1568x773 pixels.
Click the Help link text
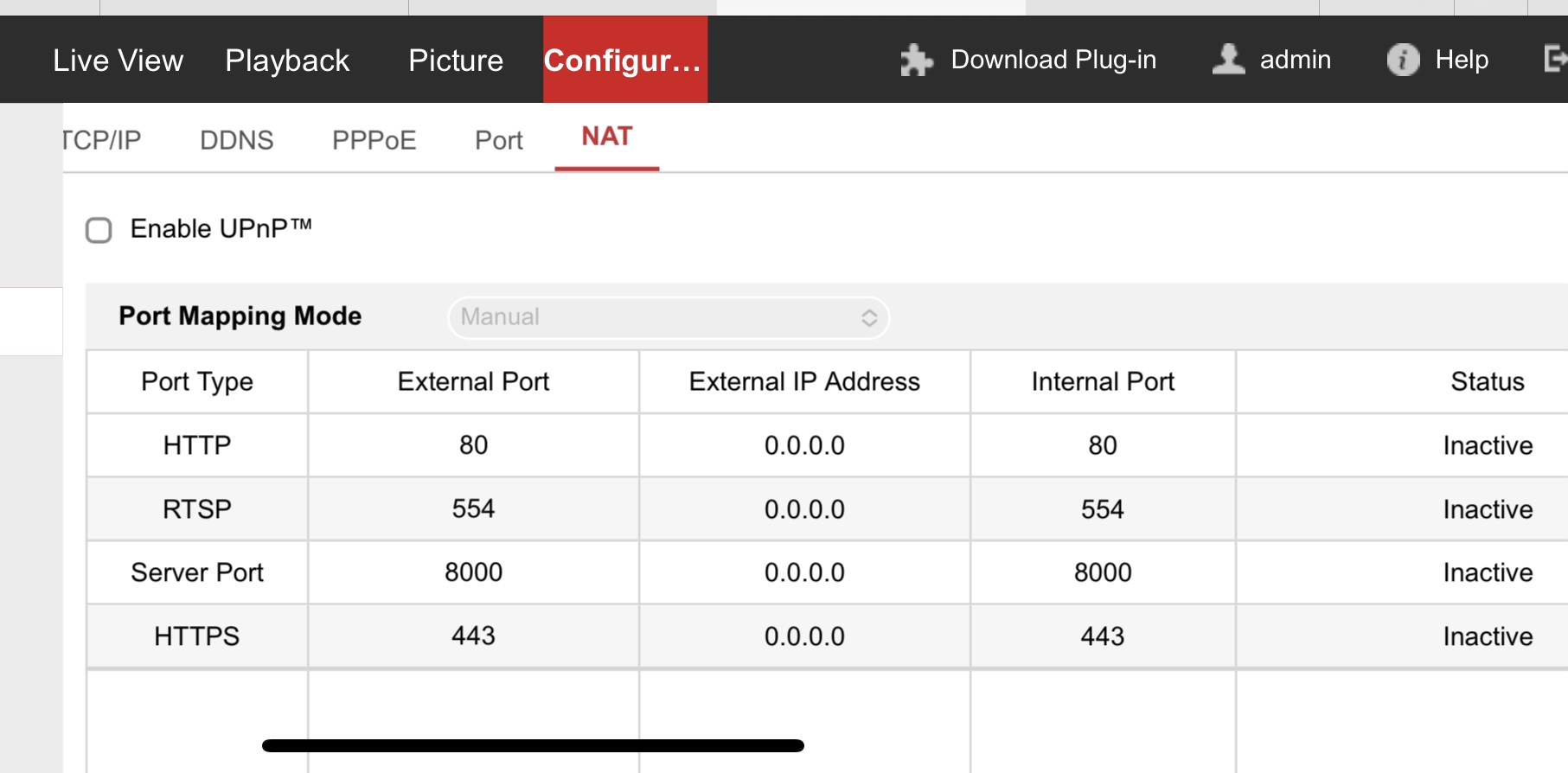[1461, 60]
